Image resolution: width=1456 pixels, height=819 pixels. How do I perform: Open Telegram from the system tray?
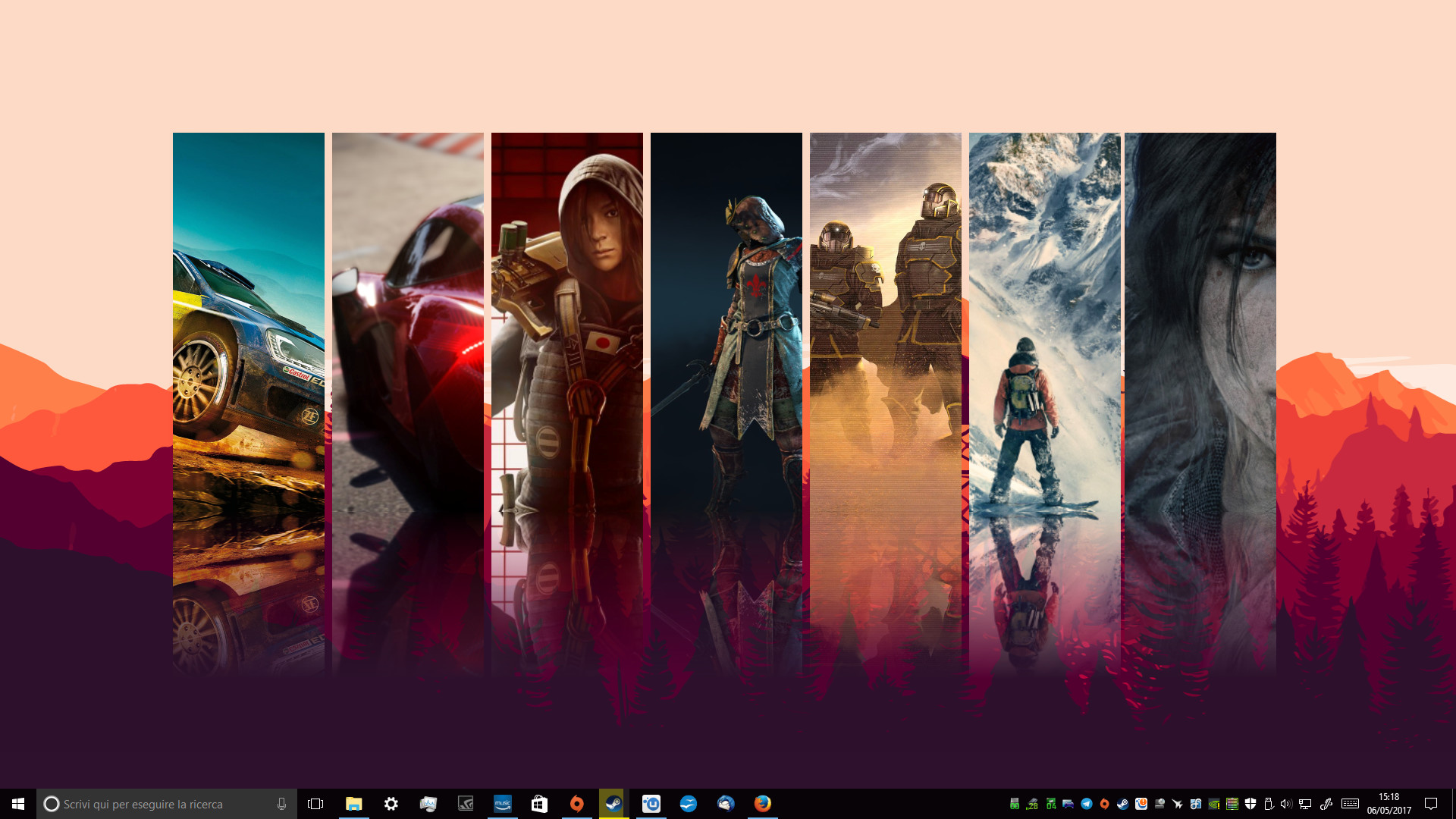point(1086,804)
